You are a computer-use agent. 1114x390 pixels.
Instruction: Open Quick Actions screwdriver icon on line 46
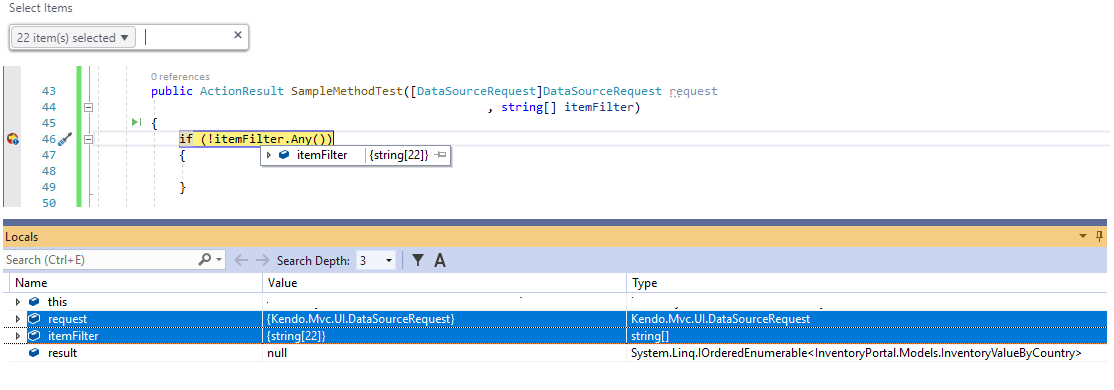pos(65,139)
